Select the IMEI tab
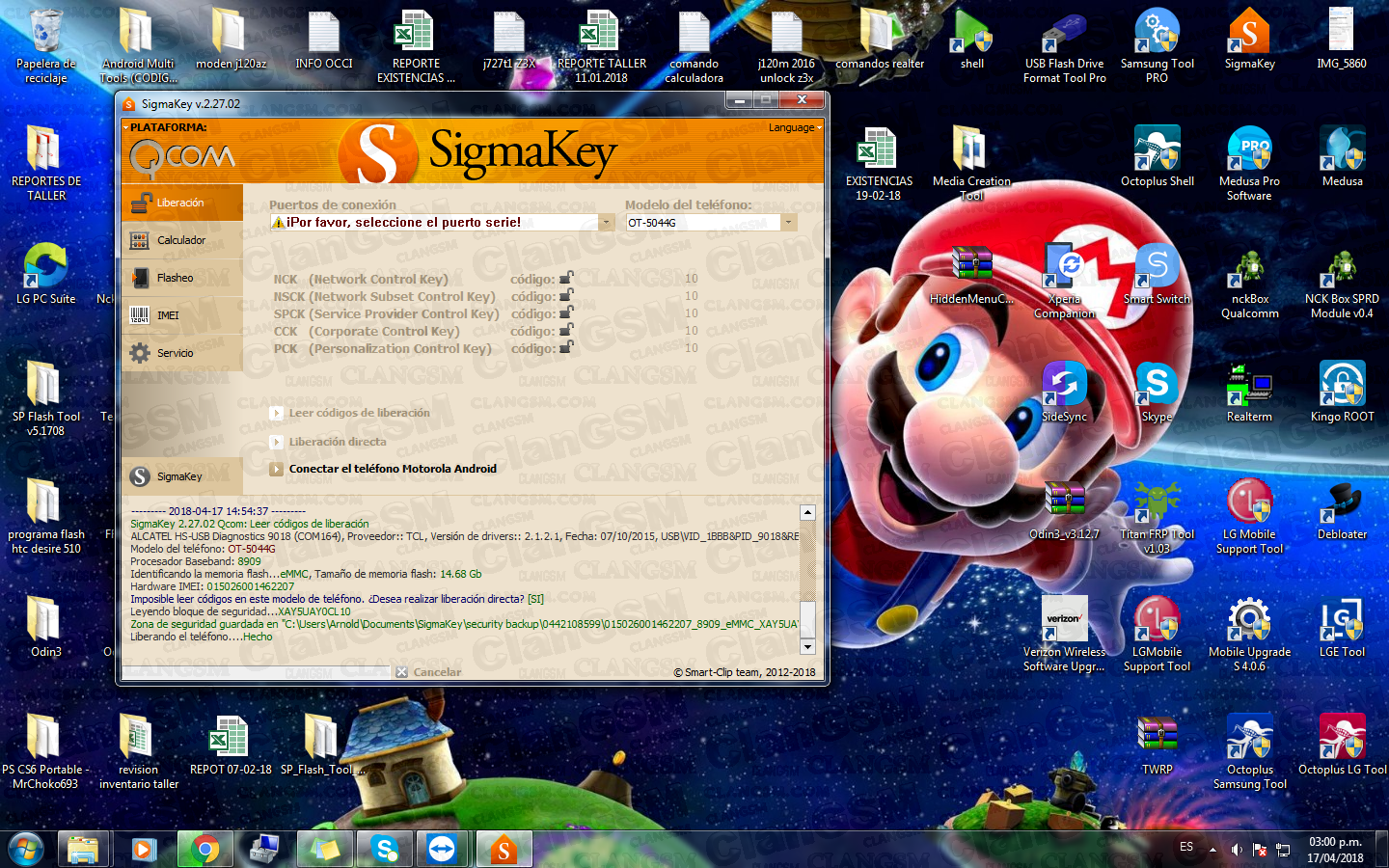The image size is (1389, 868). click(x=182, y=315)
